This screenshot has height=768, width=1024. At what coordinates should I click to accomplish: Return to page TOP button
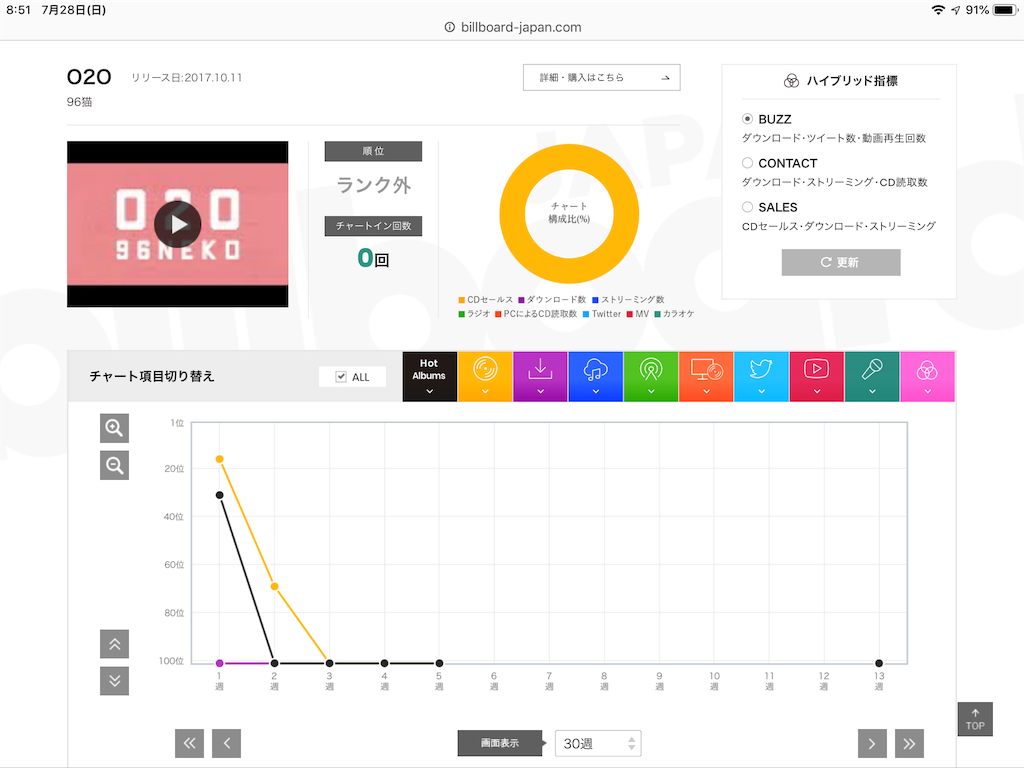pyautogui.click(x=975, y=719)
